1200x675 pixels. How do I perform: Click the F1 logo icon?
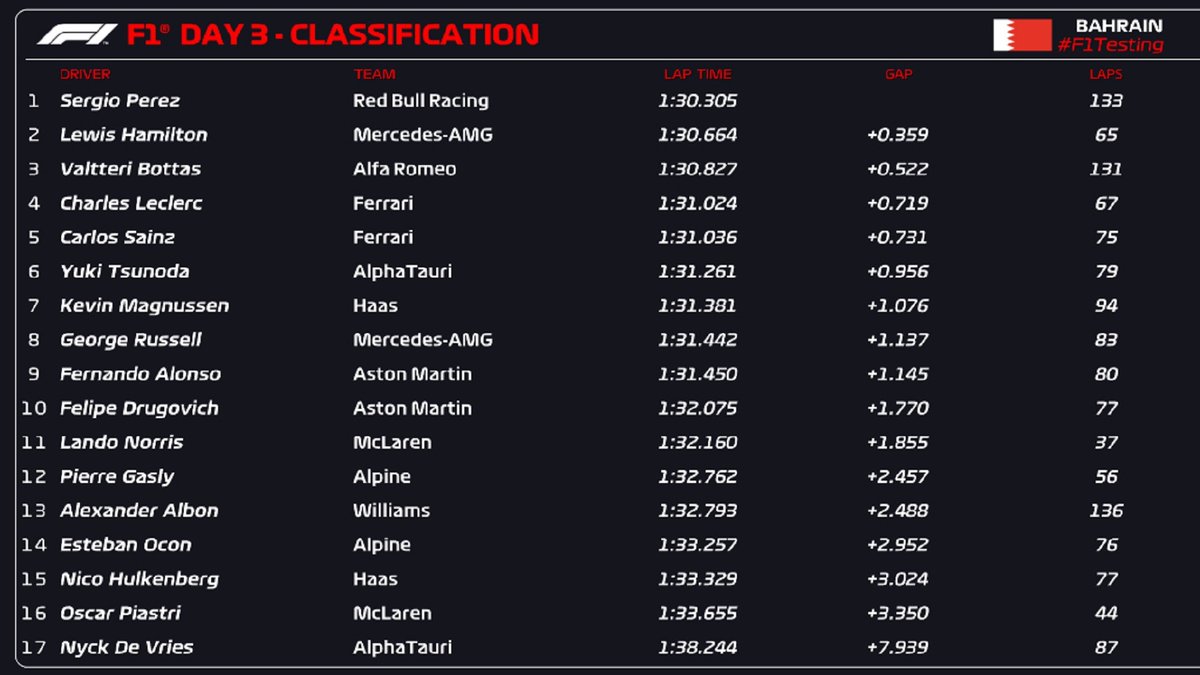click(x=77, y=35)
